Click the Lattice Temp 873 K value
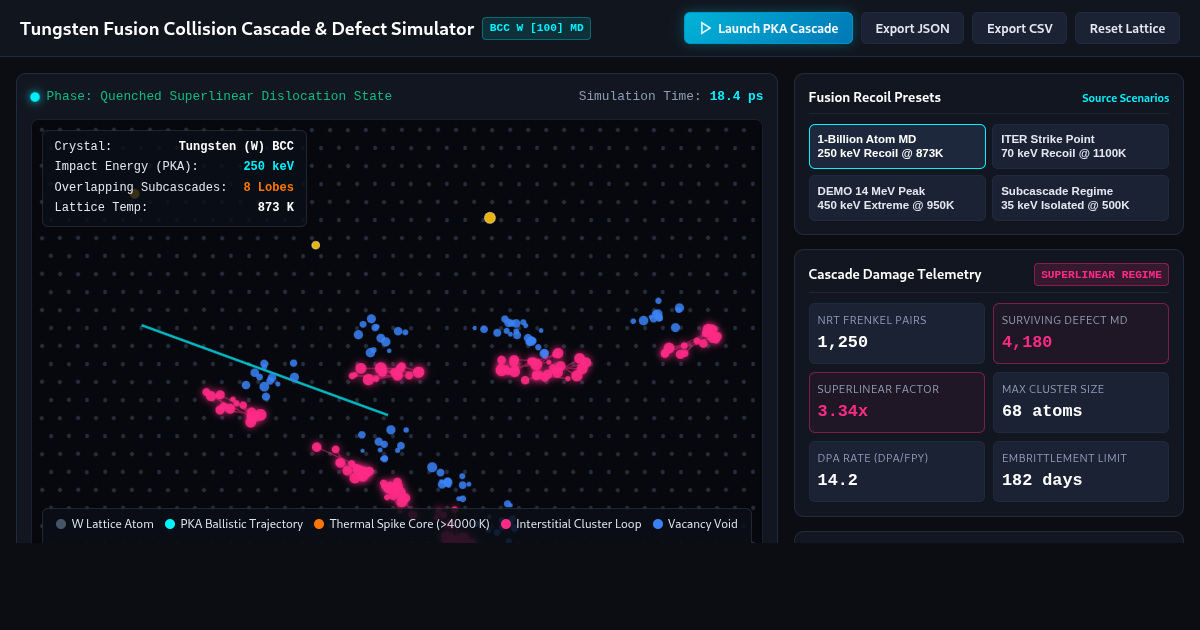1200x630 pixels. click(276, 207)
